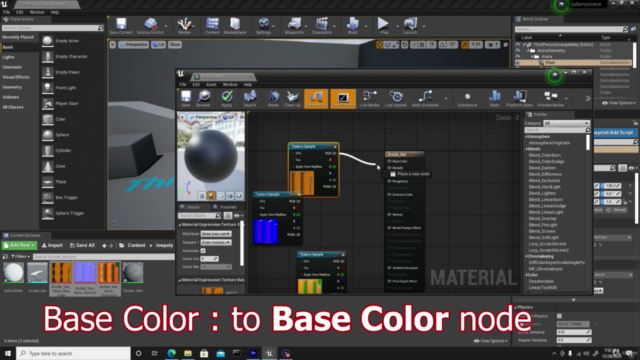Click Clean Up in material editor
Image resolution: width=640 pixels, height=360 pixels.
[x=292, y=99]
